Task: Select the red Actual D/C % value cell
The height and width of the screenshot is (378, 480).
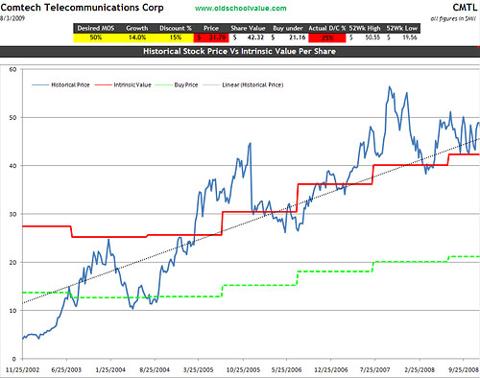Action: click(327, 38)
